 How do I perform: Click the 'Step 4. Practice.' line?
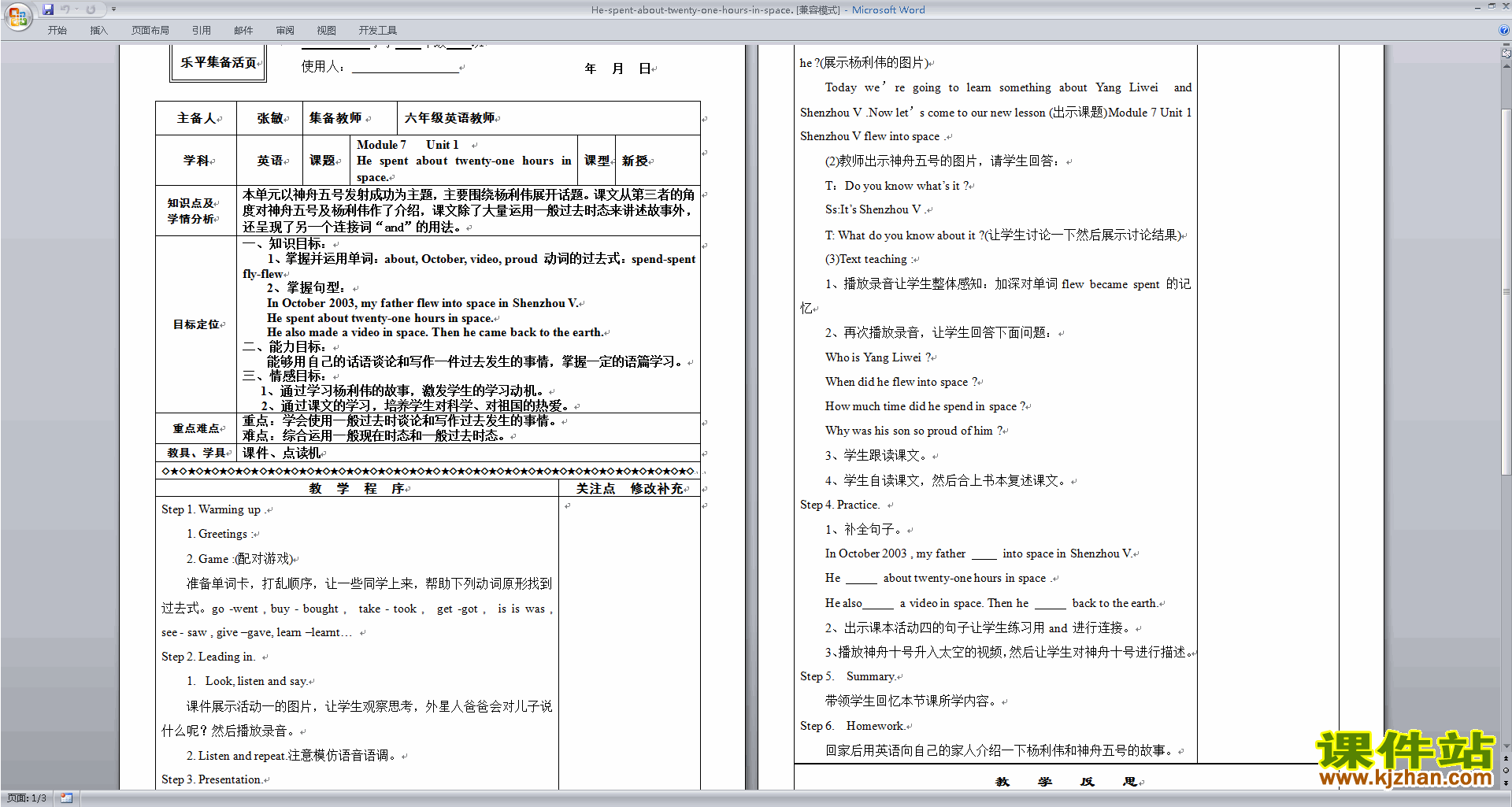pos(839,505)
